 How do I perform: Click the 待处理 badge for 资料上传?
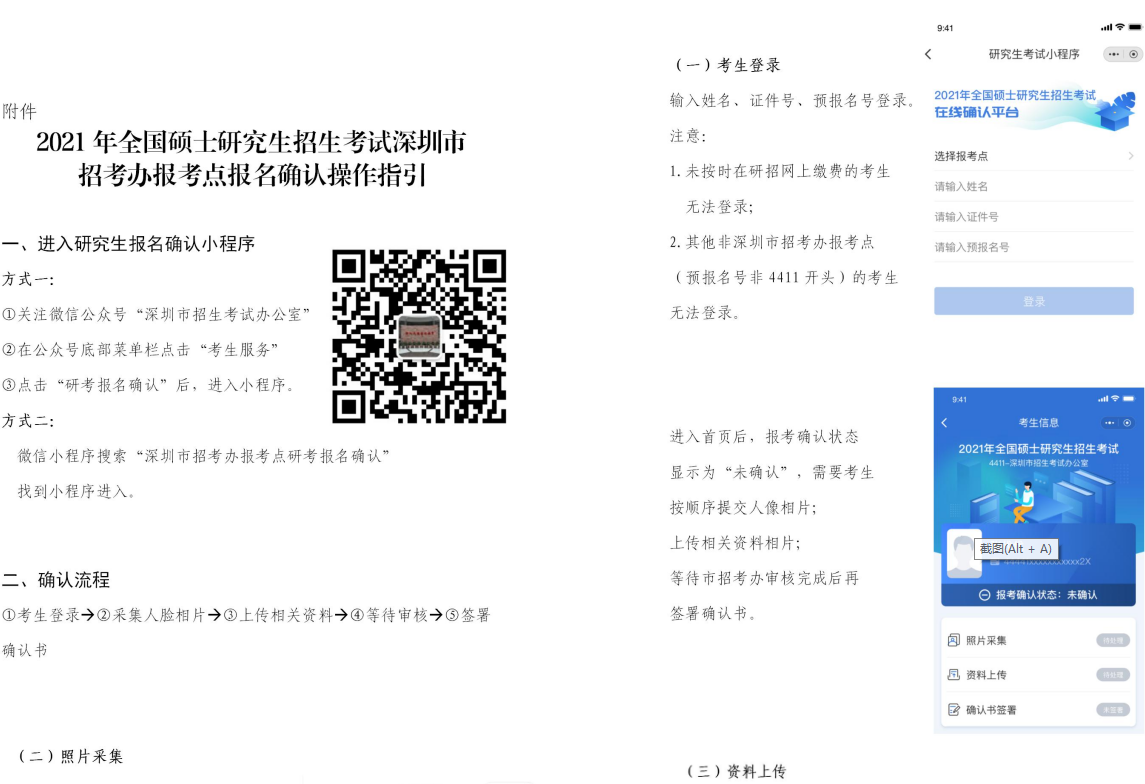(x=1112, y=675)
